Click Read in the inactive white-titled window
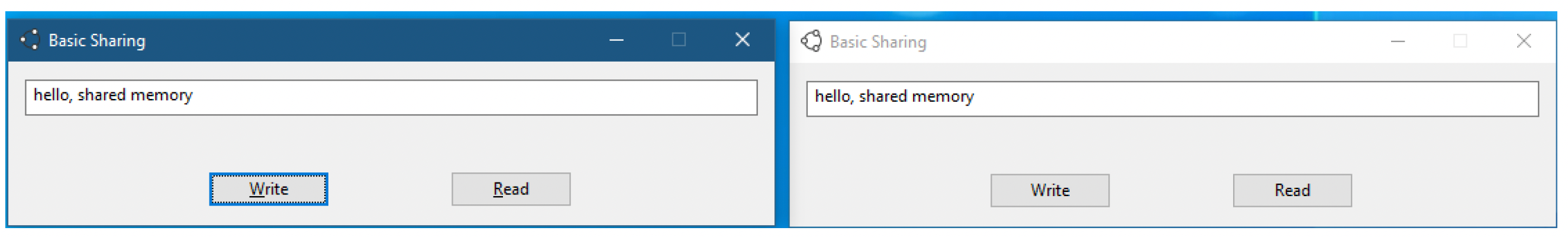 point(1292,191)
